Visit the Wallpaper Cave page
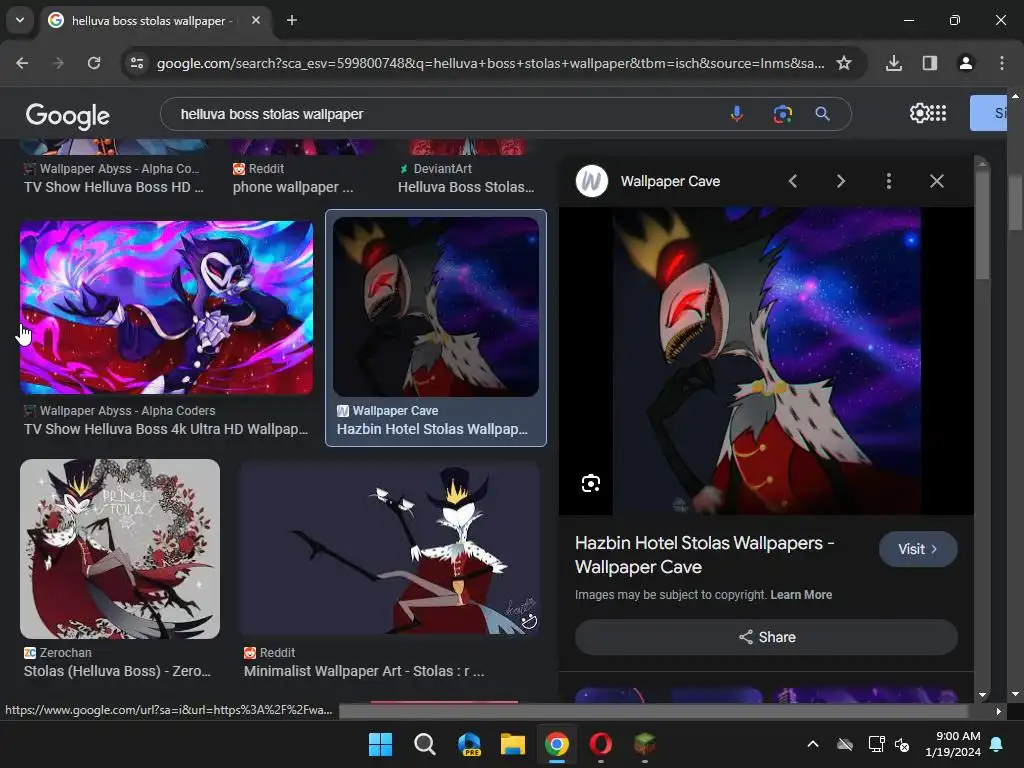 [918, 549]
